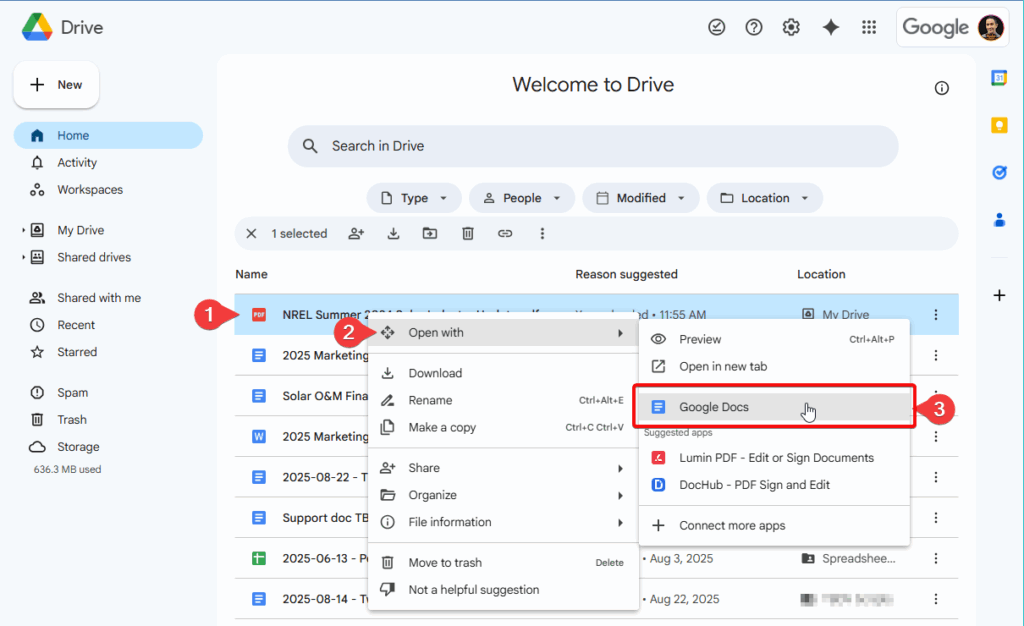Open the Location filter dropdown
1024x626 pixels.
pos(765,198)
